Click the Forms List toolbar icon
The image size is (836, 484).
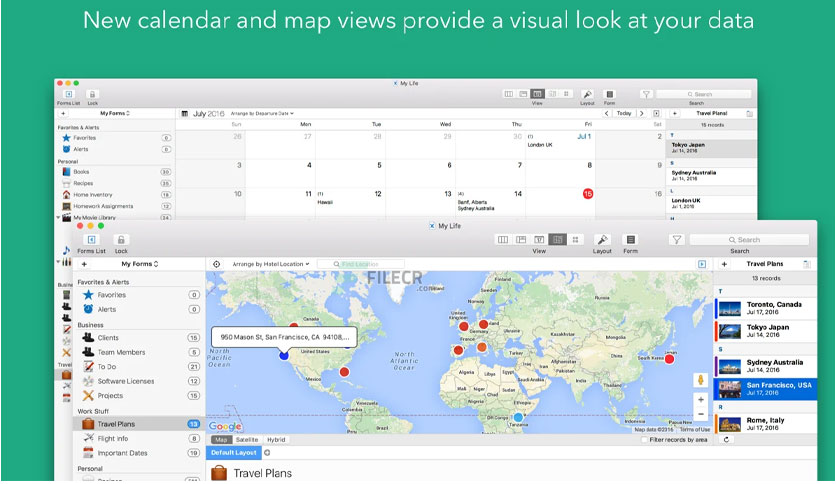(x=91, y=240)
